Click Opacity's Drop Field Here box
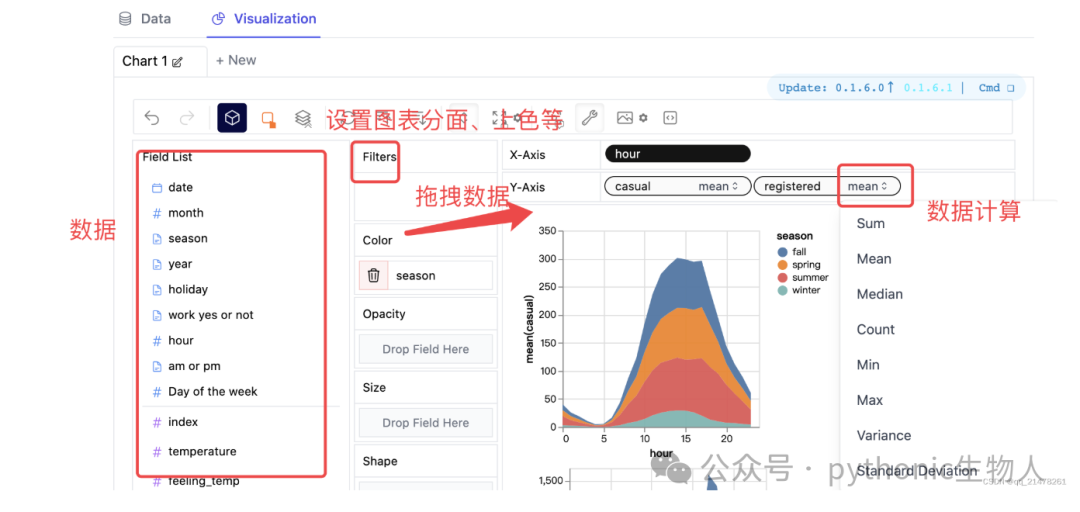Viewport: 1080px width, 512px height. [426, 349]
